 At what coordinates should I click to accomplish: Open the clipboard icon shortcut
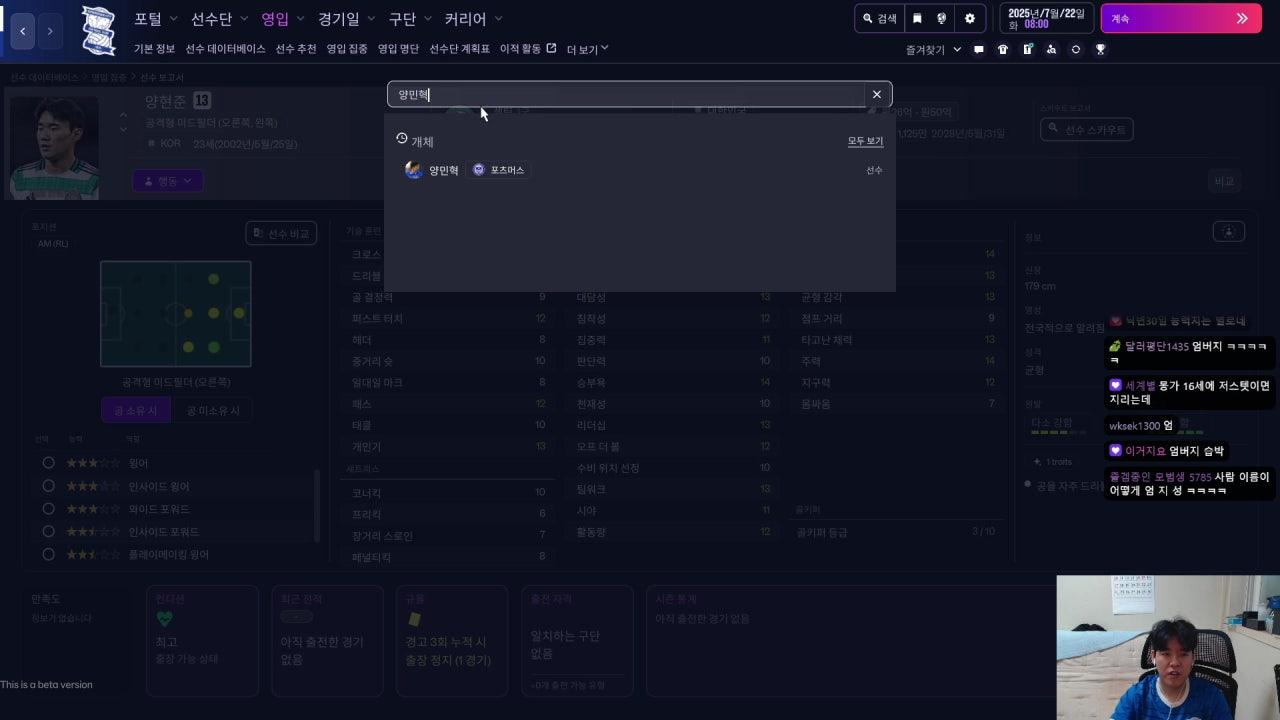click(x=1027, y=49)
